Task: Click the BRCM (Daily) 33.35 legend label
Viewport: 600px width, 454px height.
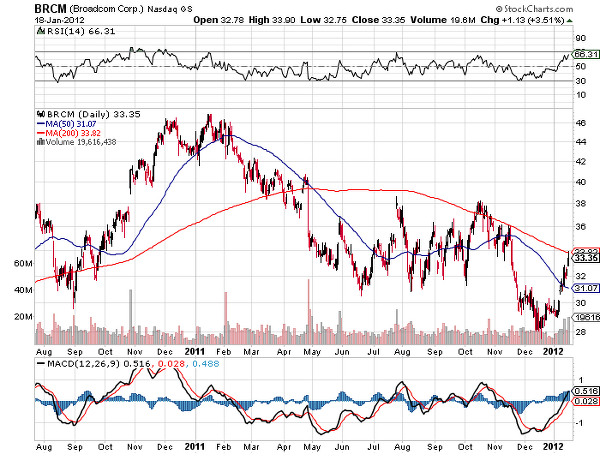Action: [94, 114]
